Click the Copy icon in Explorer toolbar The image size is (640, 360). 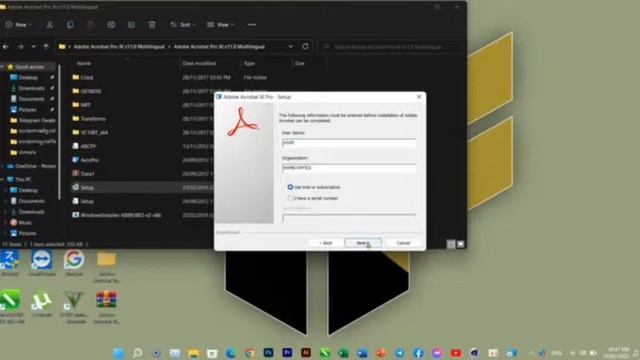70,25
